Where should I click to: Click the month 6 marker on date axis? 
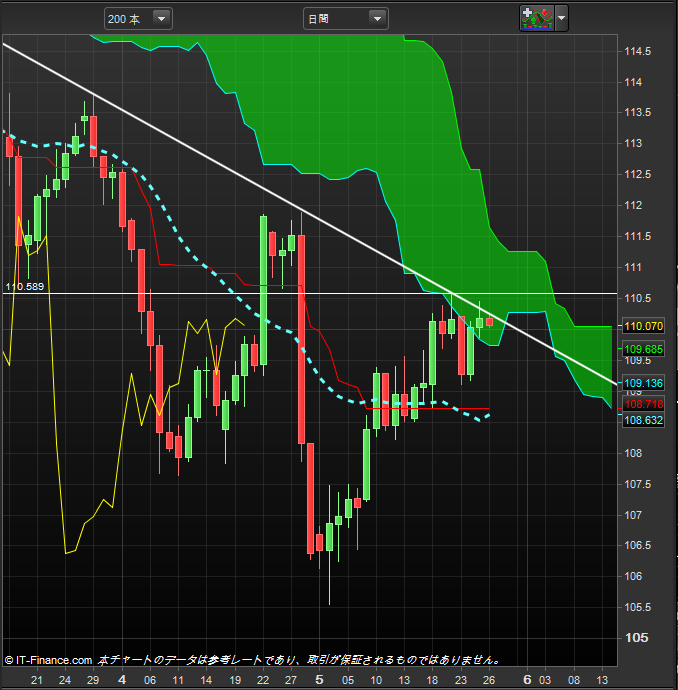click(527, 680)
